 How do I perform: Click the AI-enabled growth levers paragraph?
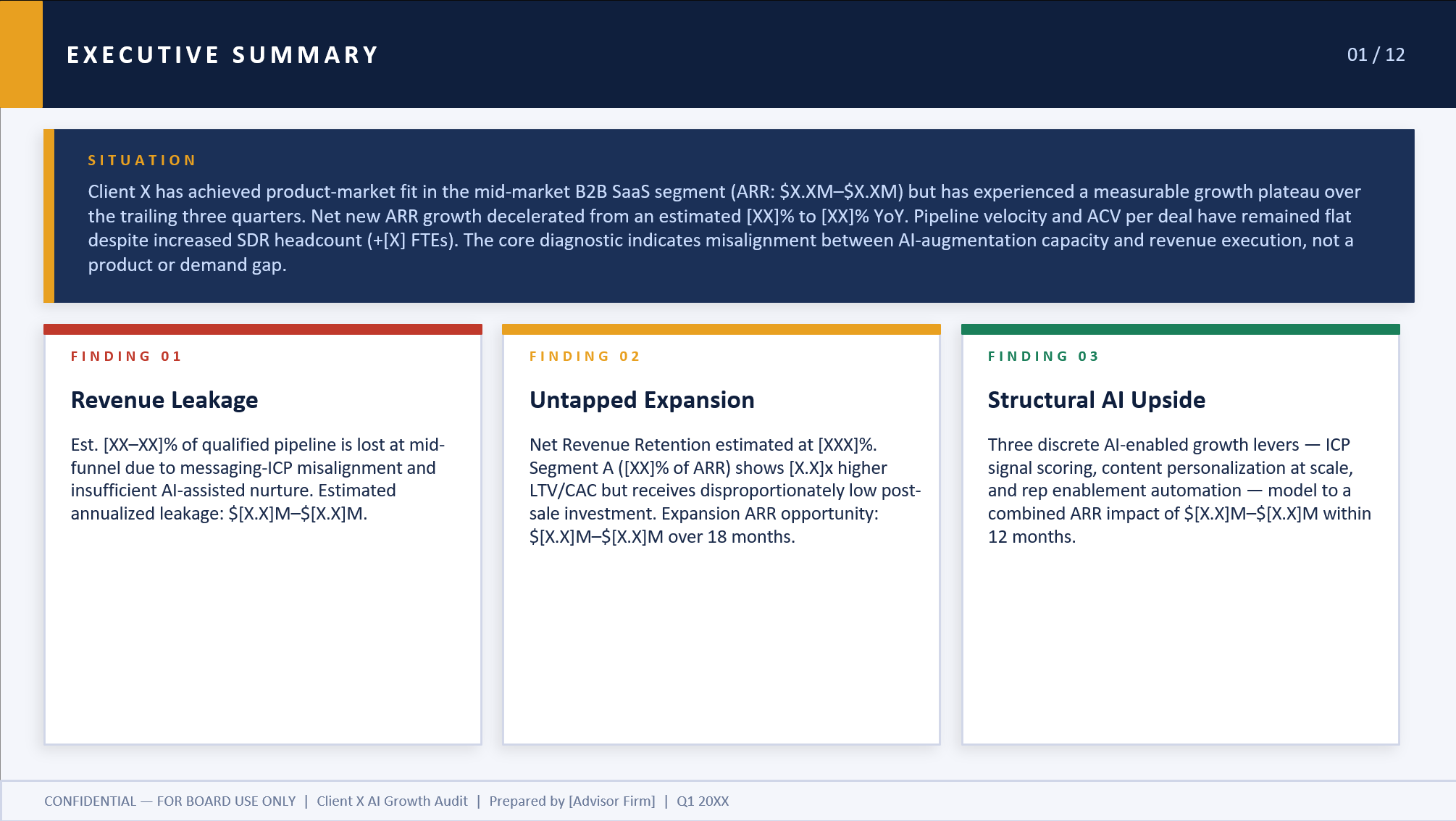coord(1179,491)
